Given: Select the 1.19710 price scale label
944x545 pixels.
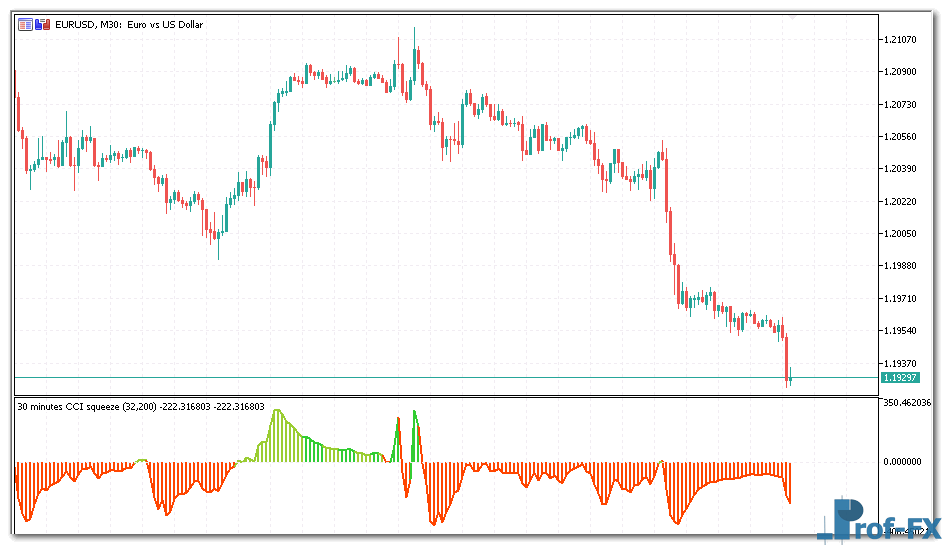Looking at the screenshot, I should click(x=900, y=299).
